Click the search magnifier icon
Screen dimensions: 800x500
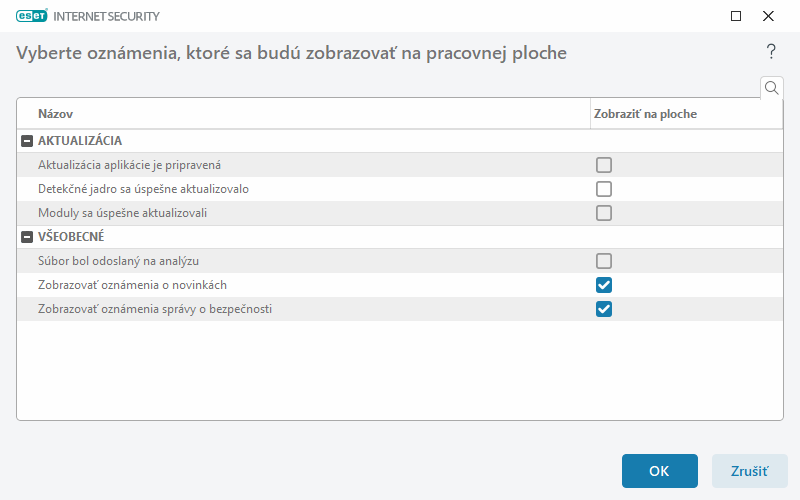tap(771, 88)
